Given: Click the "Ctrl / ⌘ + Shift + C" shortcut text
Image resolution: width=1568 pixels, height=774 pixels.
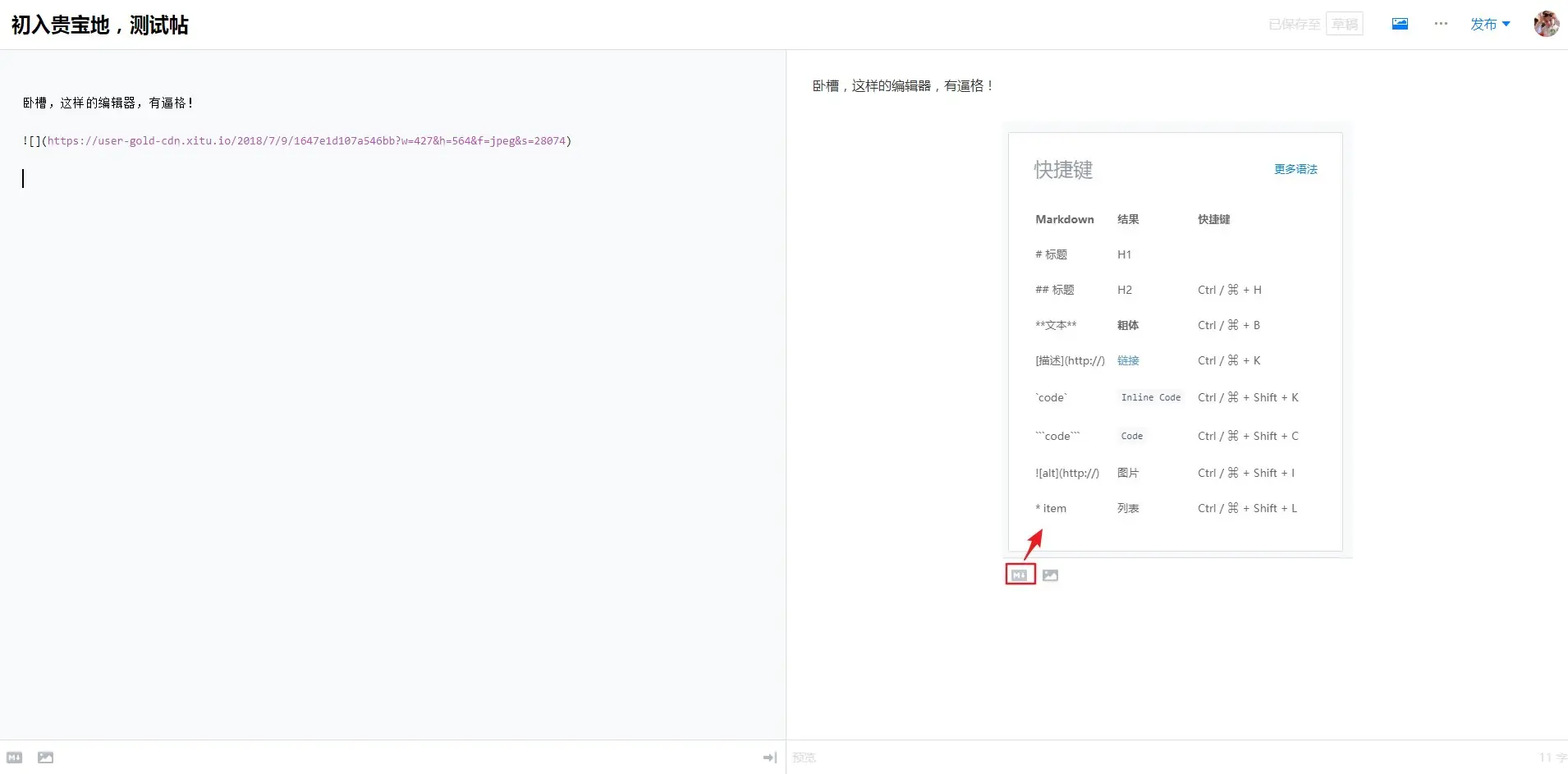Looking at the screenshot, I should (x=1248, y=436).
